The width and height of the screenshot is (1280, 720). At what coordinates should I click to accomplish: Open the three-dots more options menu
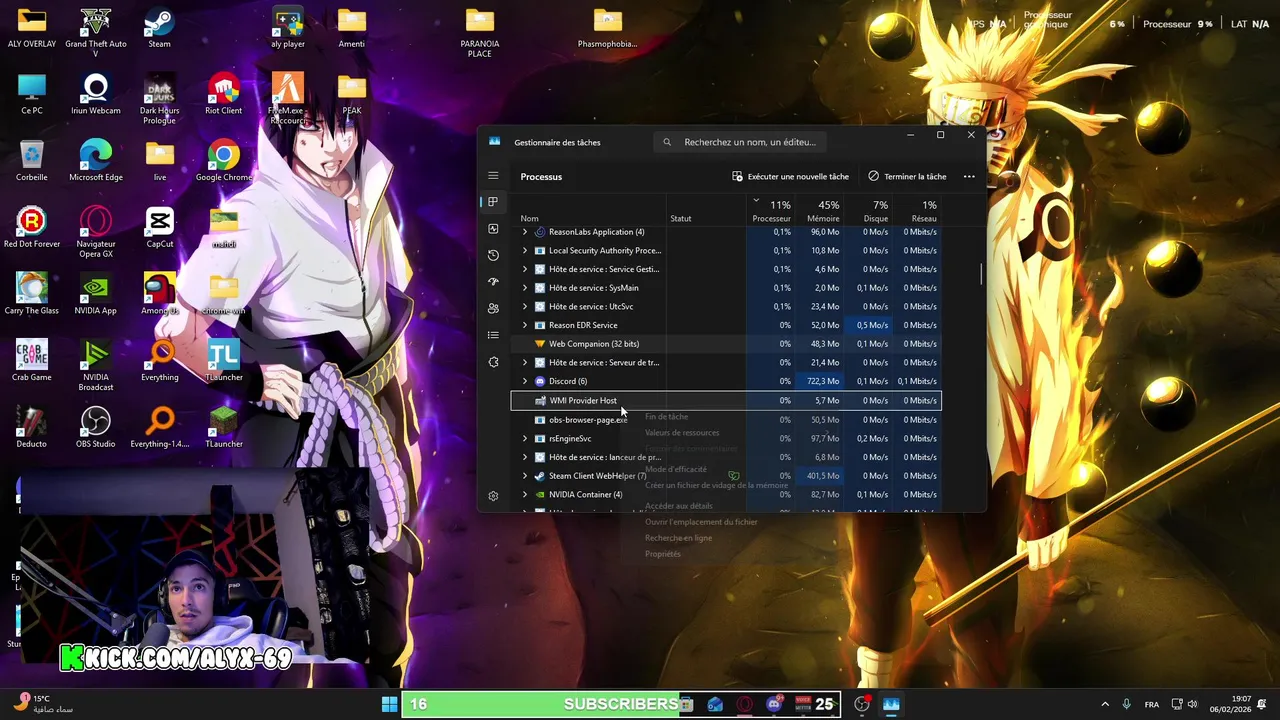(x=969, y=176)
